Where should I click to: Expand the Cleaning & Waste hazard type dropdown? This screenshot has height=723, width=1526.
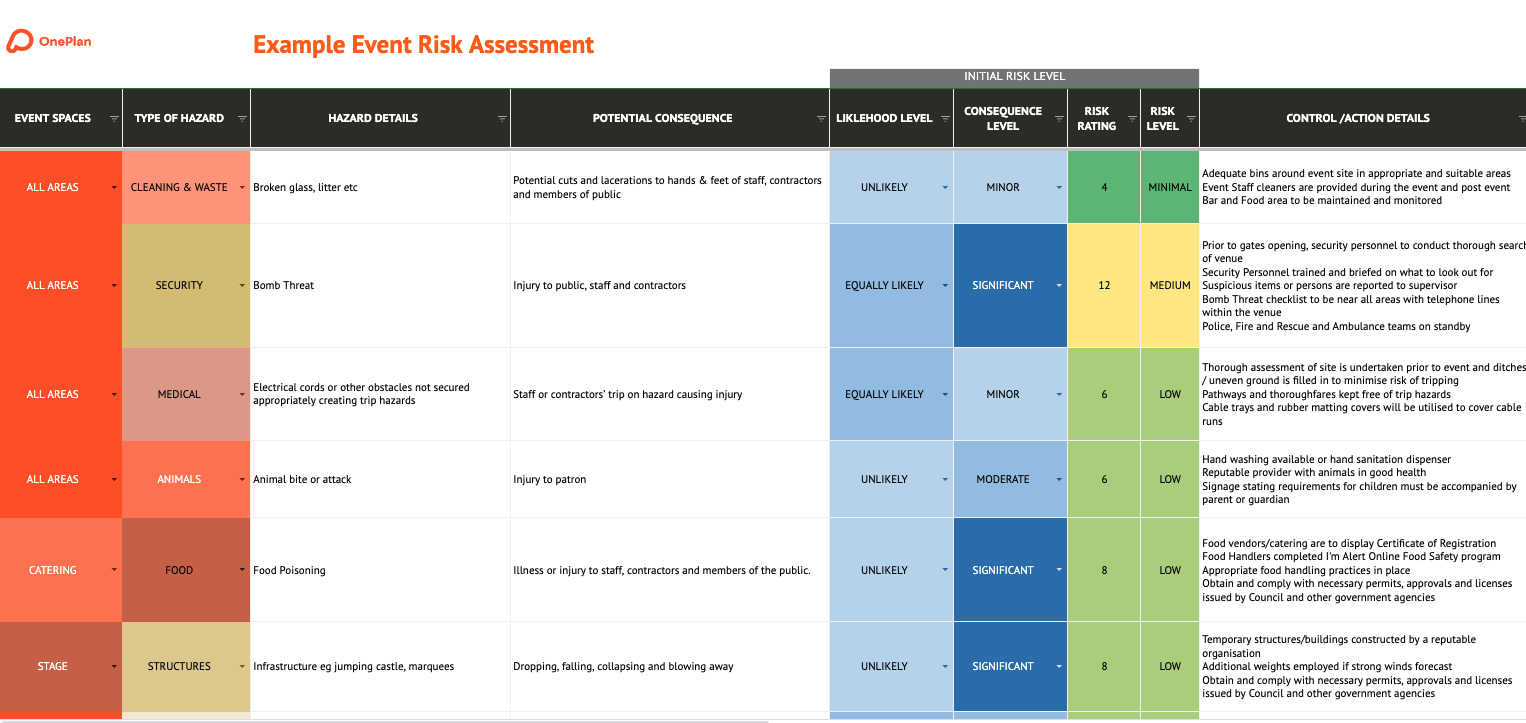tap(242, 187)
